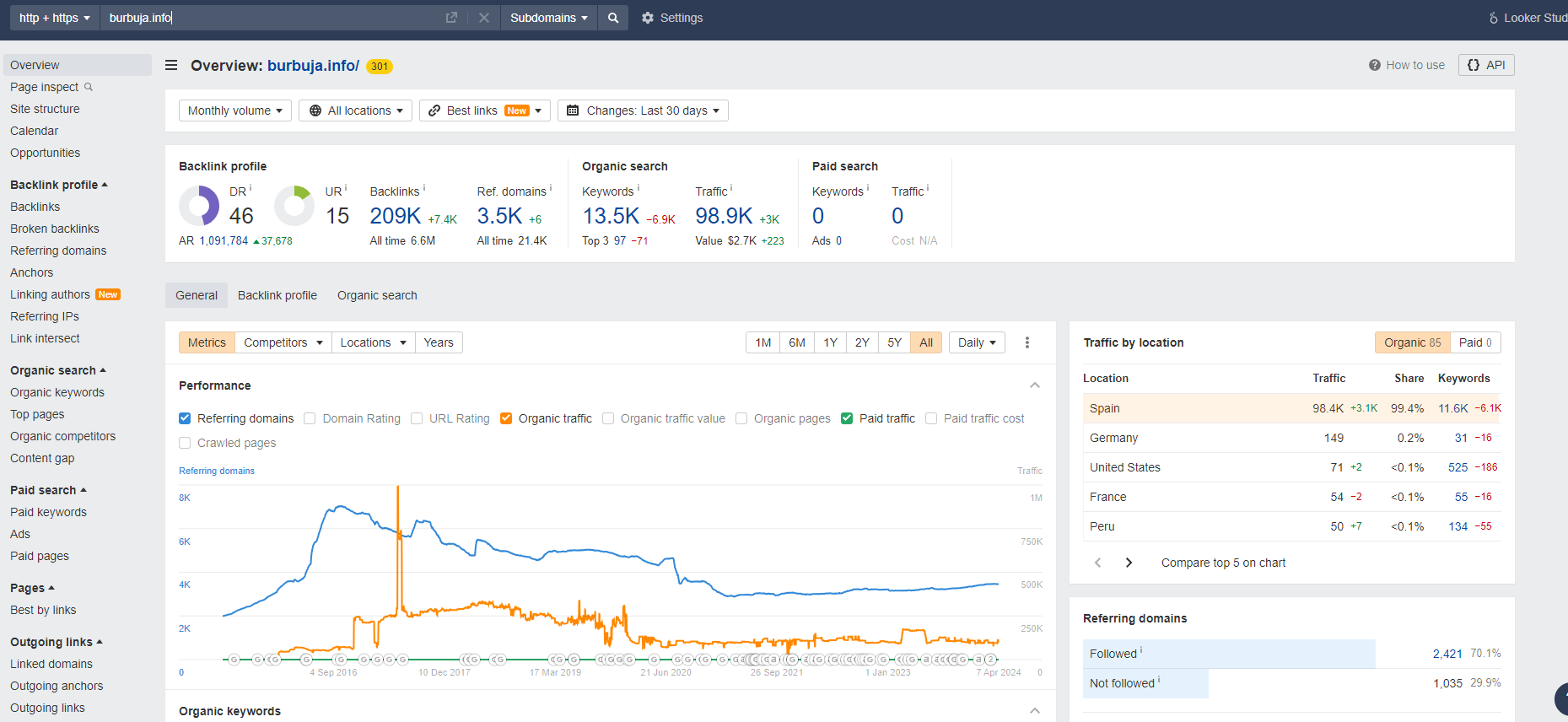Click the backlinks count 209K
Screen dimensions: 1568x722
[x=395, y=216]
